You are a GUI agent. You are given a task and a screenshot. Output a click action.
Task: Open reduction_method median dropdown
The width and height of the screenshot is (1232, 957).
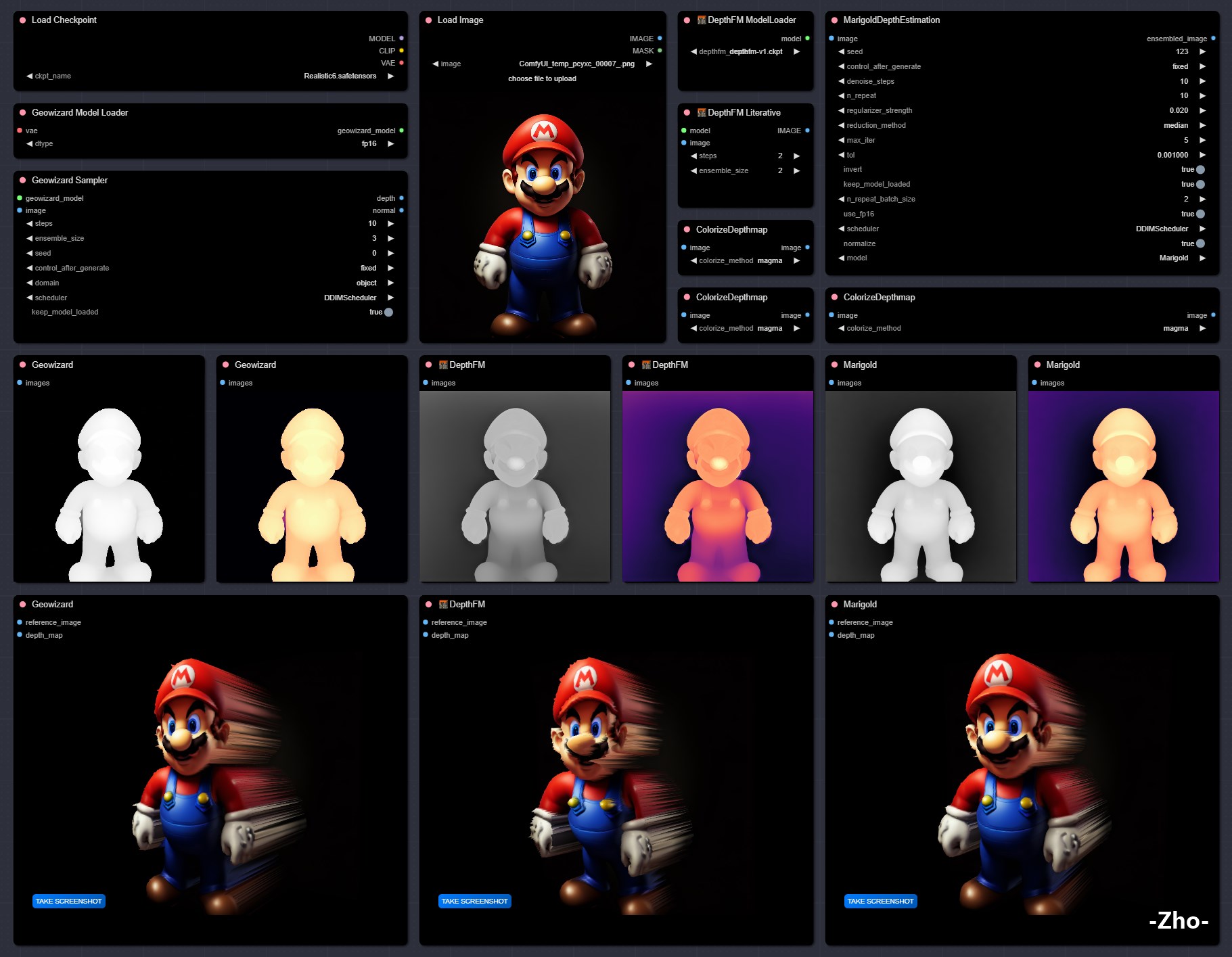(x=1022, y=126)
